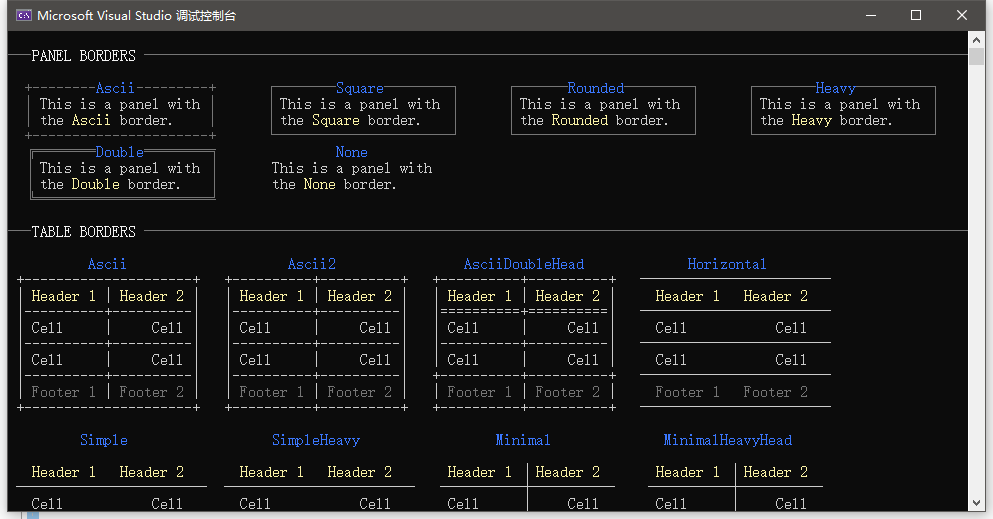Click 'Header 1' in the Minimal table
This screenshot has width=993, height=519.
pos(479,472)
